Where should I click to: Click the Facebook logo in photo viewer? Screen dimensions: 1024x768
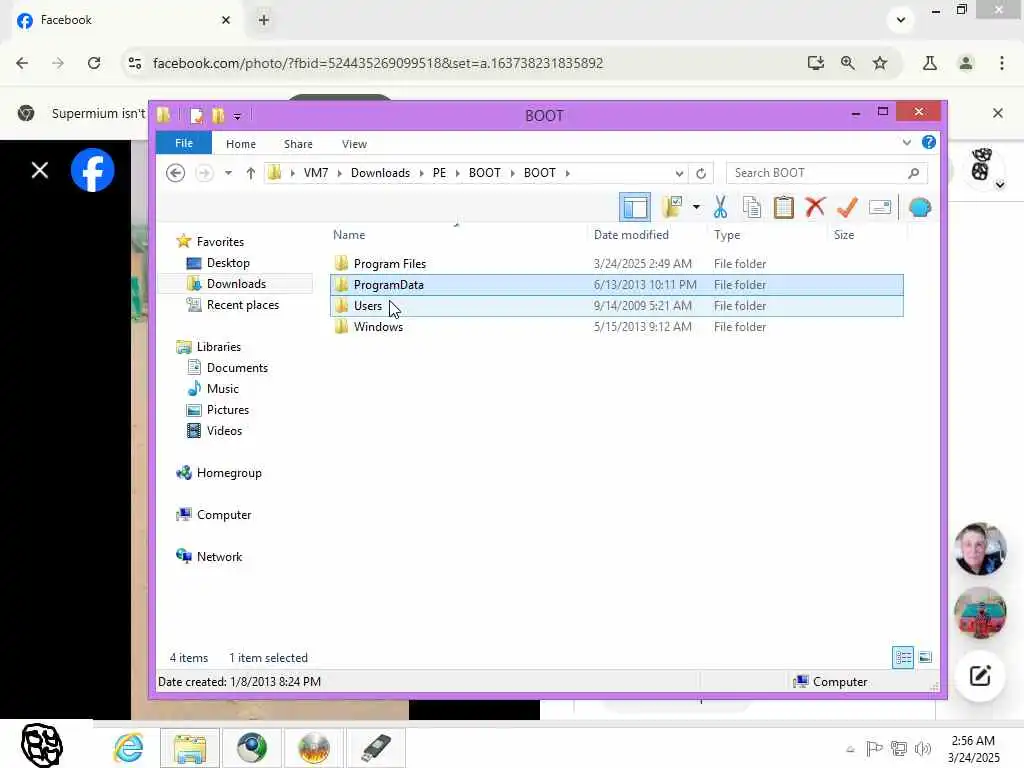[x=92, y=170]
